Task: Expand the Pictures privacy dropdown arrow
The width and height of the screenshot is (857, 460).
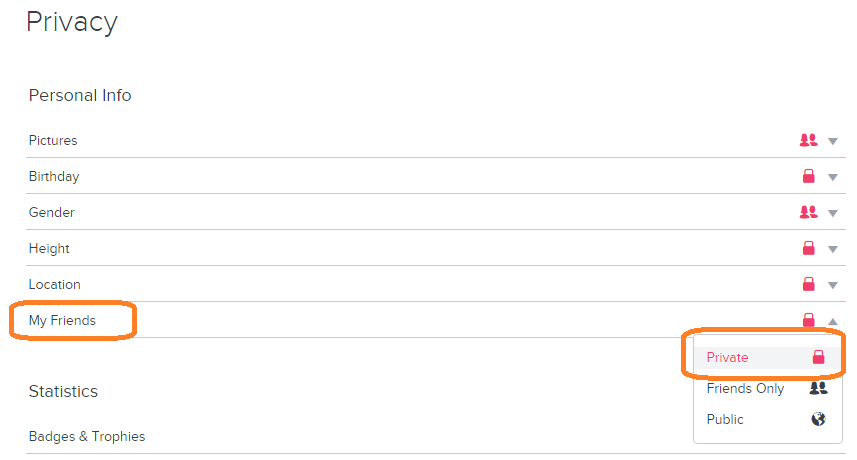Action: 832,142
